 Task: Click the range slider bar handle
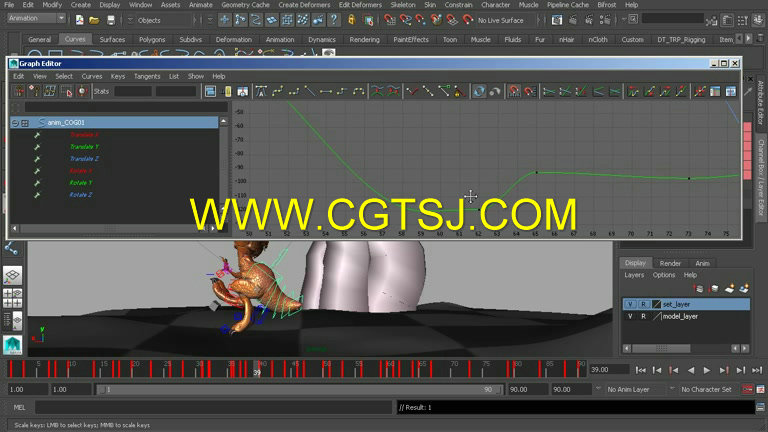[x=299, y=390]
